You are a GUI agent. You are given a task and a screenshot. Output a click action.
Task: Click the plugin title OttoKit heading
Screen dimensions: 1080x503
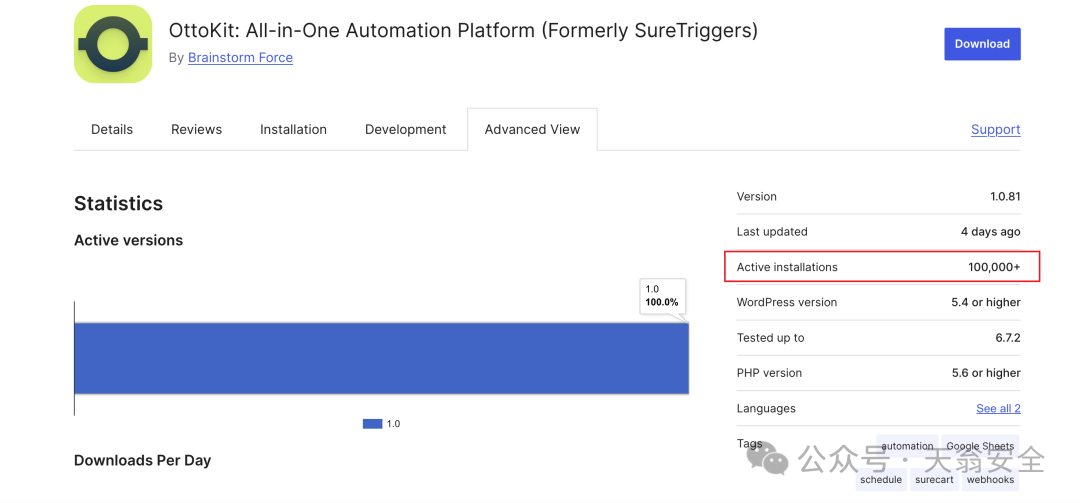463,31
